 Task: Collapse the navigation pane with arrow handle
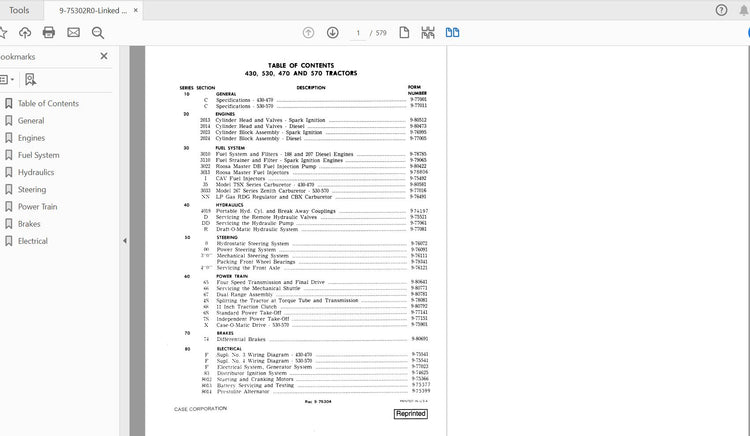point(124,241)
